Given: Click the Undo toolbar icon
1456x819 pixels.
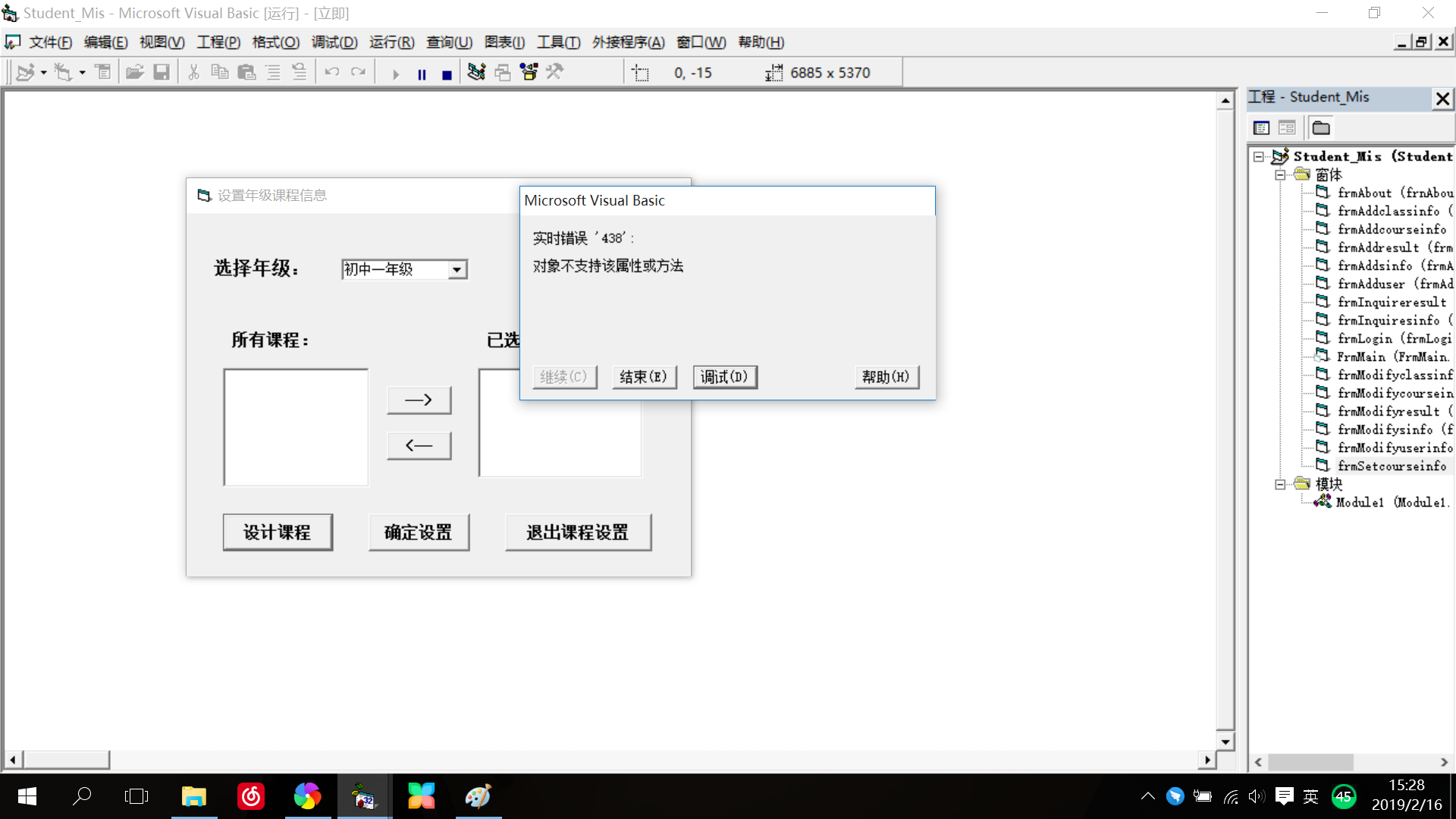Looking at the screenshot, I should click(x=331, y=72).
